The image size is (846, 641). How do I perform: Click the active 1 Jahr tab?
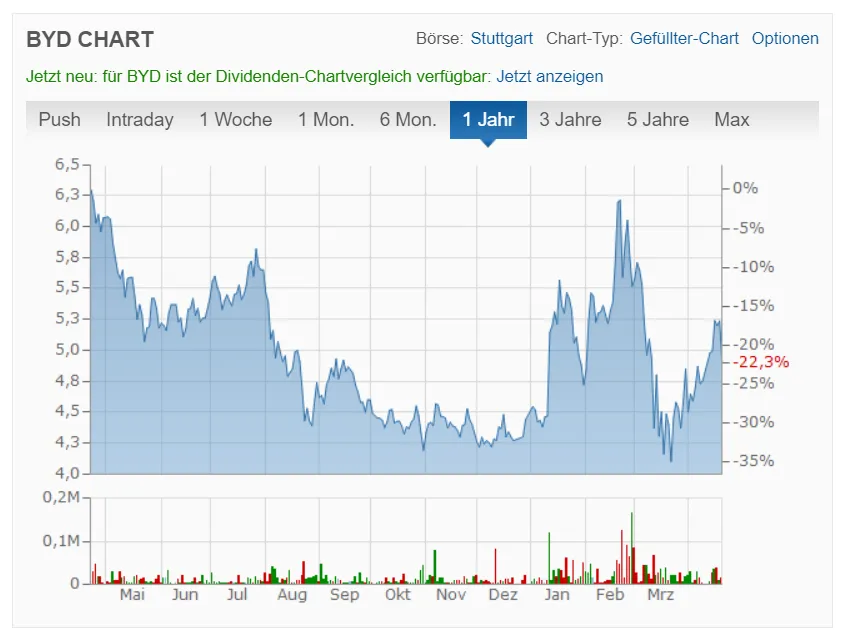[488, 120]
